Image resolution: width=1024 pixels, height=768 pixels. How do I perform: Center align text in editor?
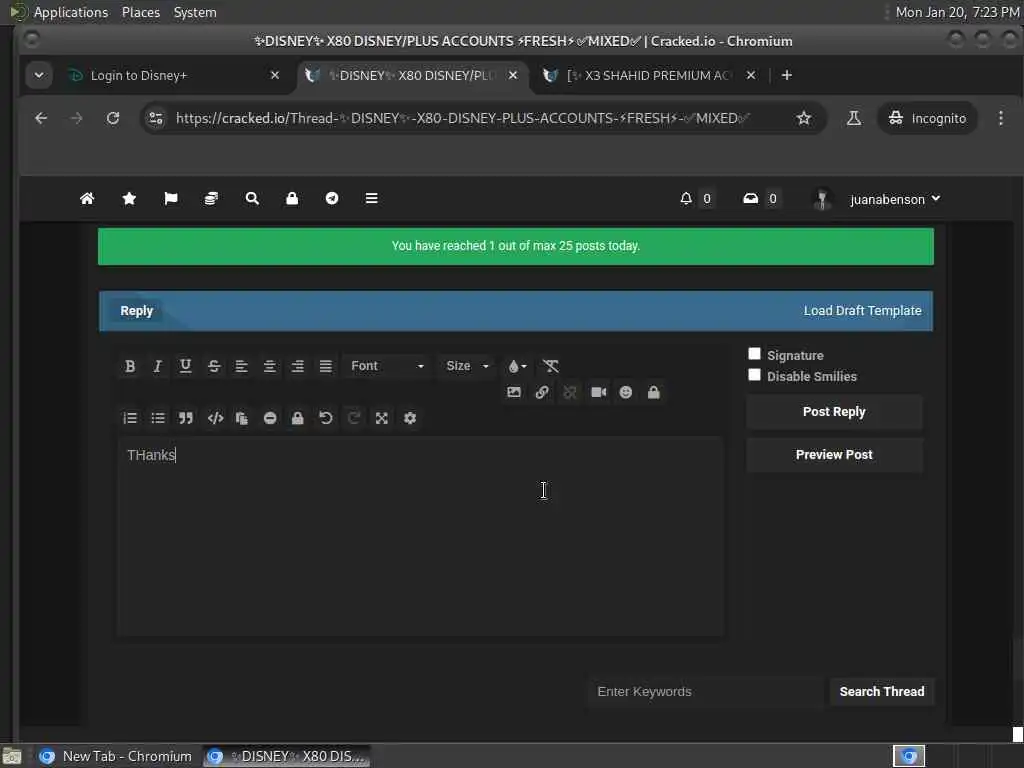pos(270,366)
